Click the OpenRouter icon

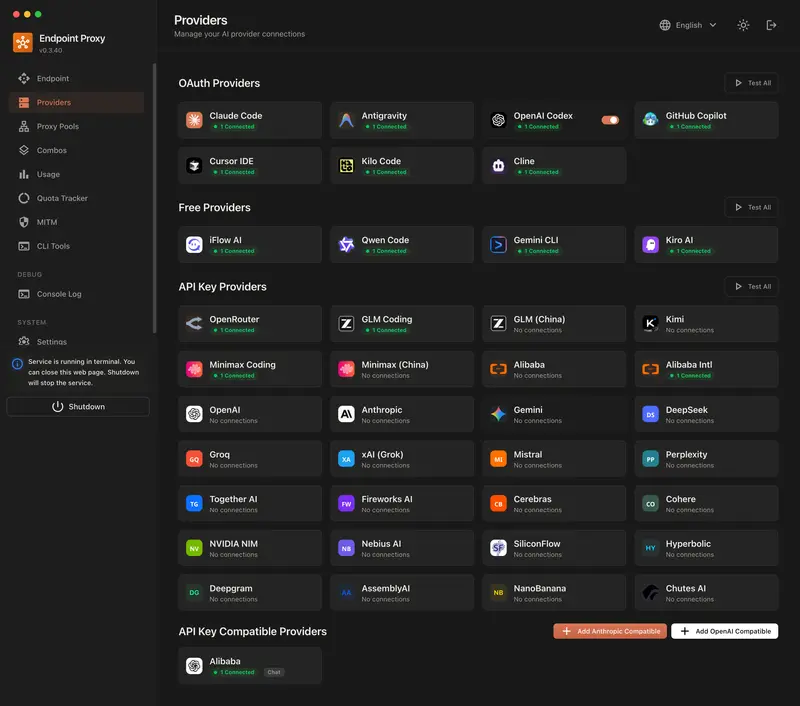pyautogui.click(x=194, y=324)
